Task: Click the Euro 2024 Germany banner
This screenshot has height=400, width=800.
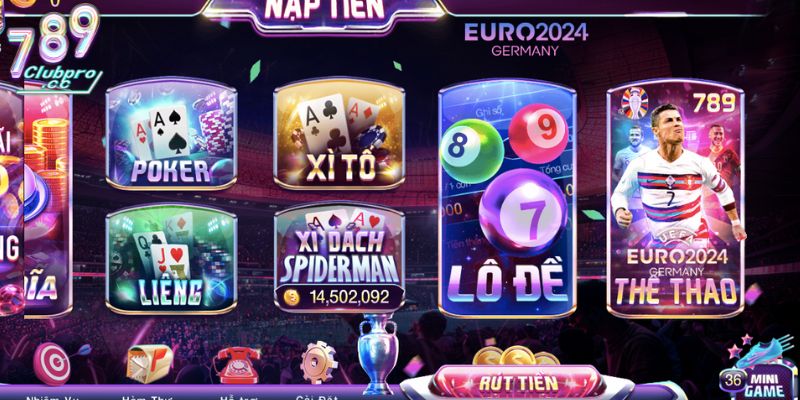Action: [526, 39]
